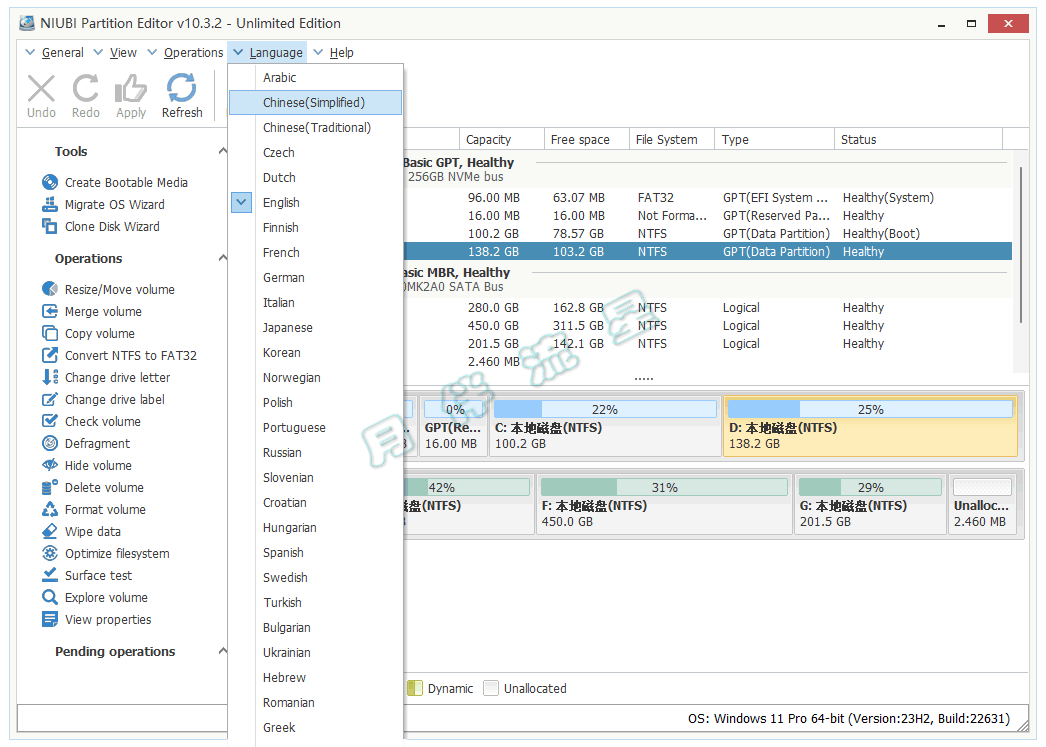Choose Delete volume operation
Viewport: 1046px width, 747px height.
pos(93,487)
